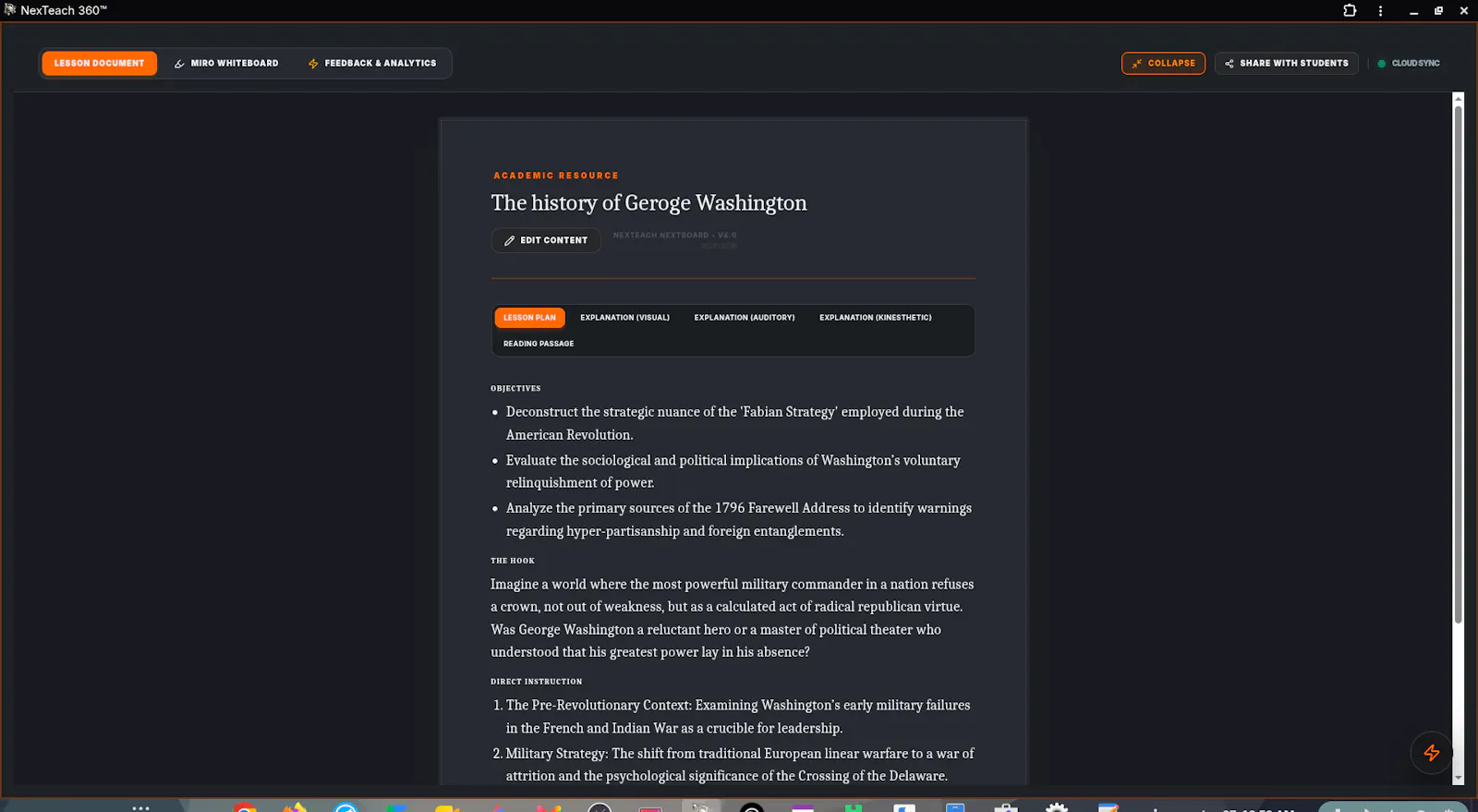Click the objective about the 'Fabian Strategy'
This screenshot has width=1478, height=812.
734,423
